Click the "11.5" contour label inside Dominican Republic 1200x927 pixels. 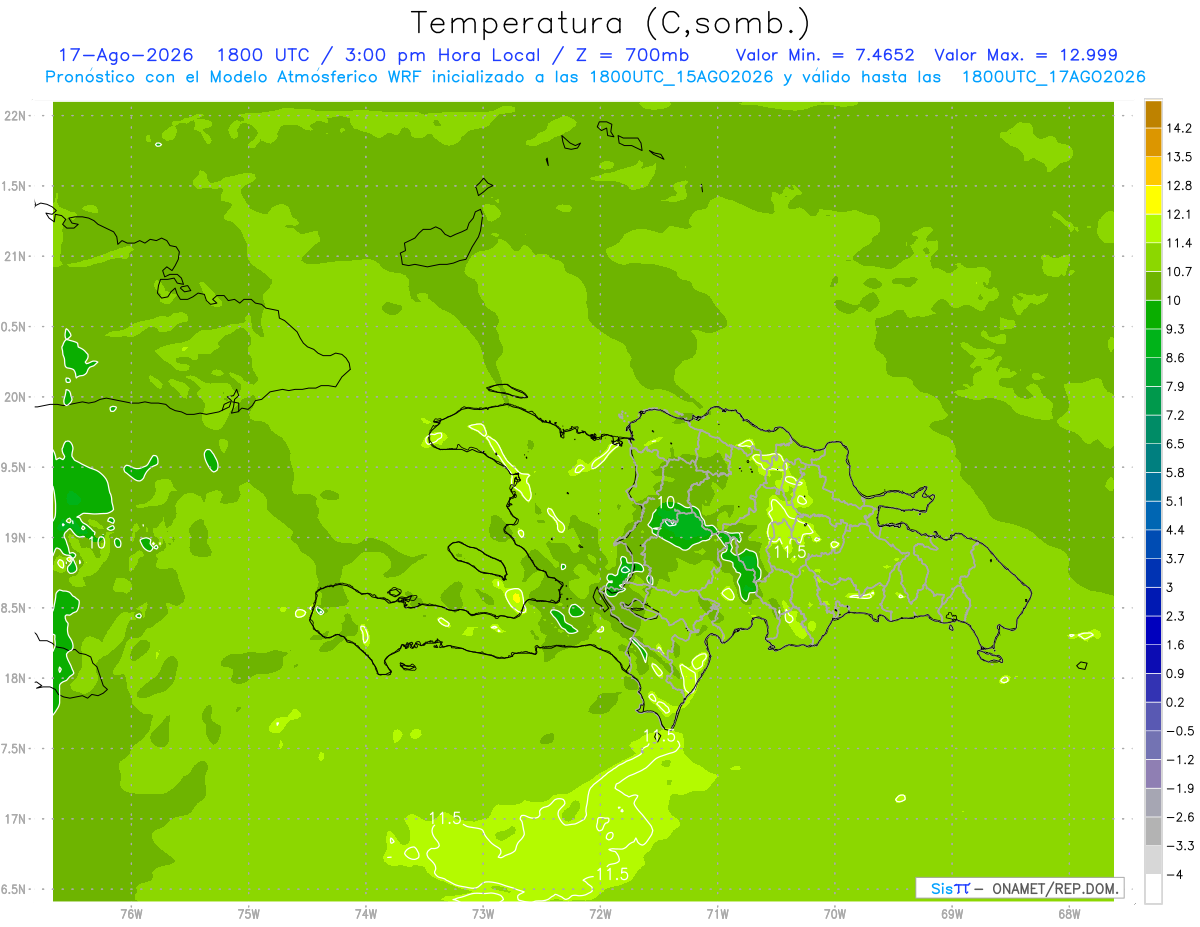790,552
